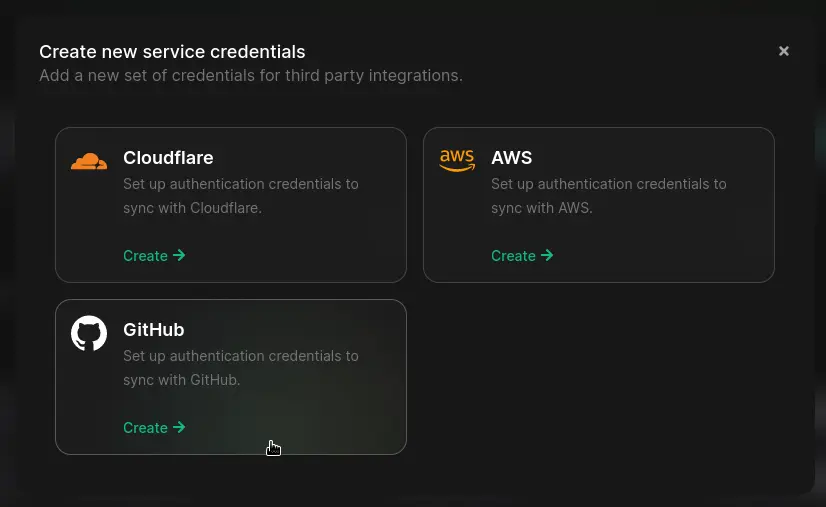Viewport: 826px width, 507px height.
Task: Close the service credentials dialog
Action: (784, 51)
